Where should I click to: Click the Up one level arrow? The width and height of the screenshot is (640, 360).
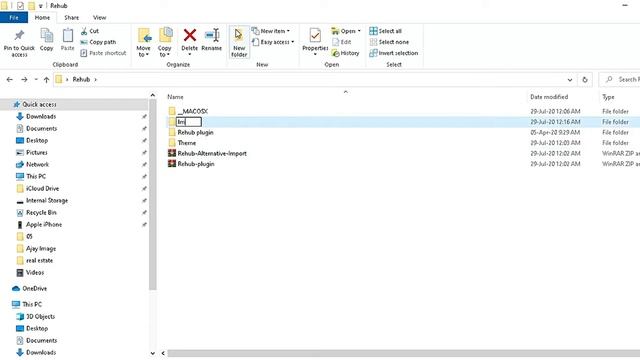pos(47,80)
